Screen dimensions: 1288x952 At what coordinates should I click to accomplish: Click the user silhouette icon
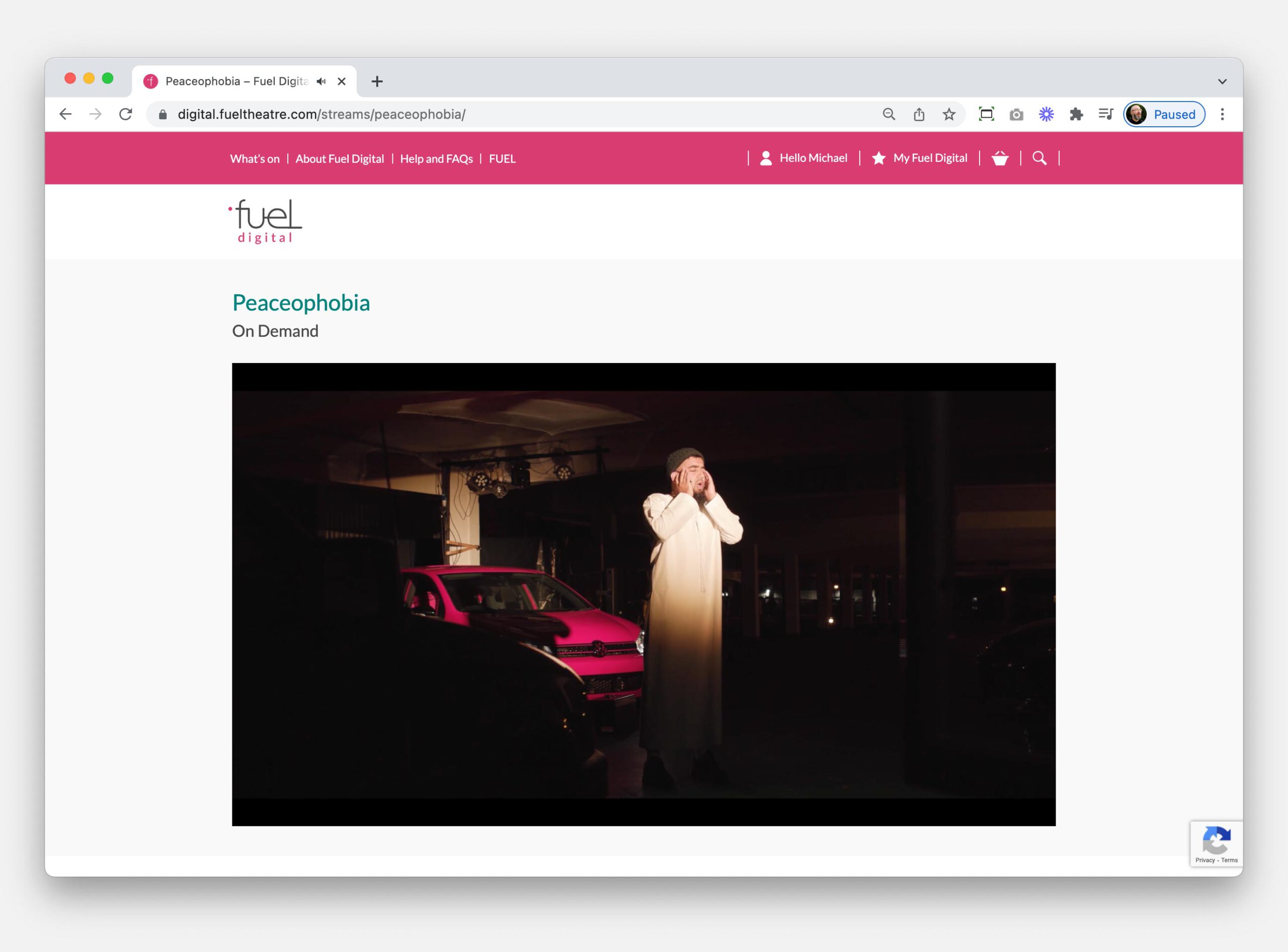[x=766, y=158]
